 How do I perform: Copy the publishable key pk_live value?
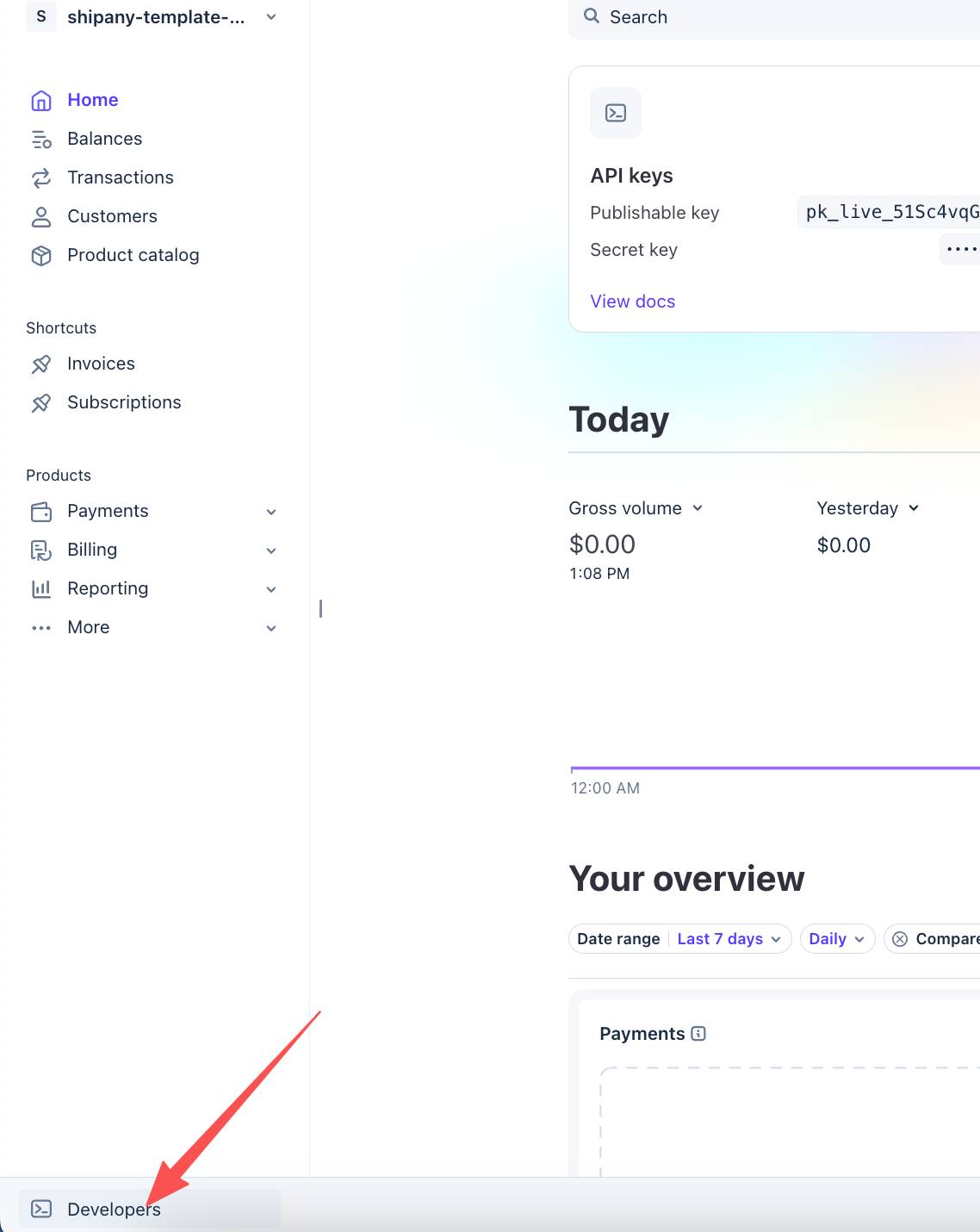890,212
